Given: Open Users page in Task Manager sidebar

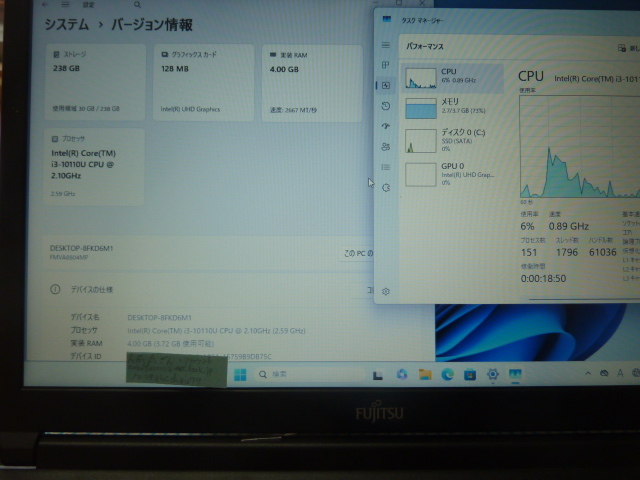Looking at the screenshot, I should point(386,147).
